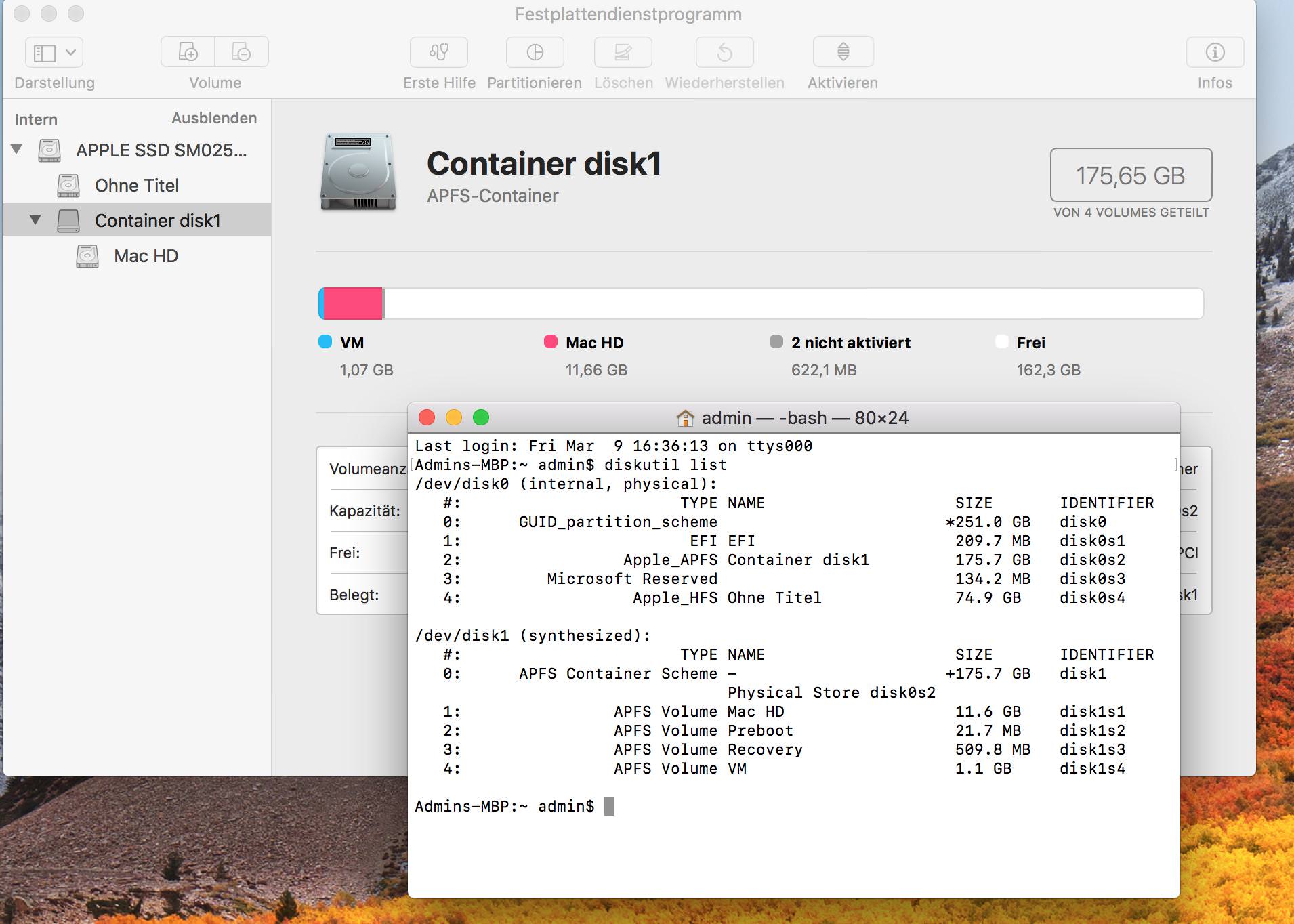Click Ausblenden to hide internal disks

[x=214, y=118]
